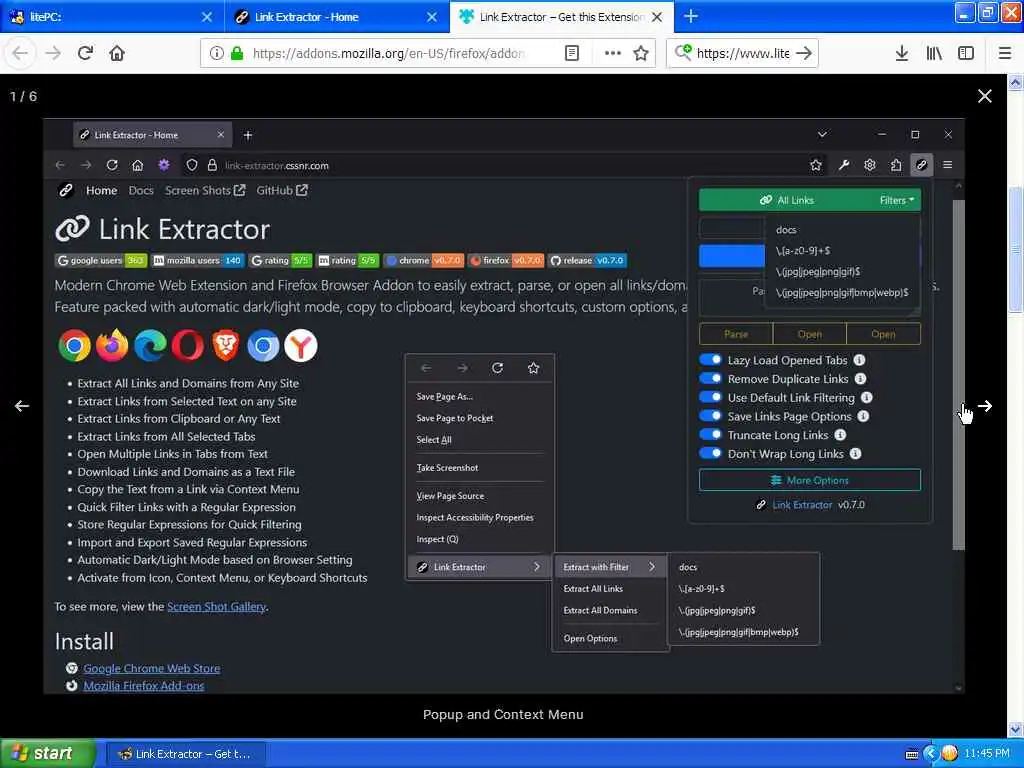
Task: Switch to the litePC tab
Action: pos(111,16)
